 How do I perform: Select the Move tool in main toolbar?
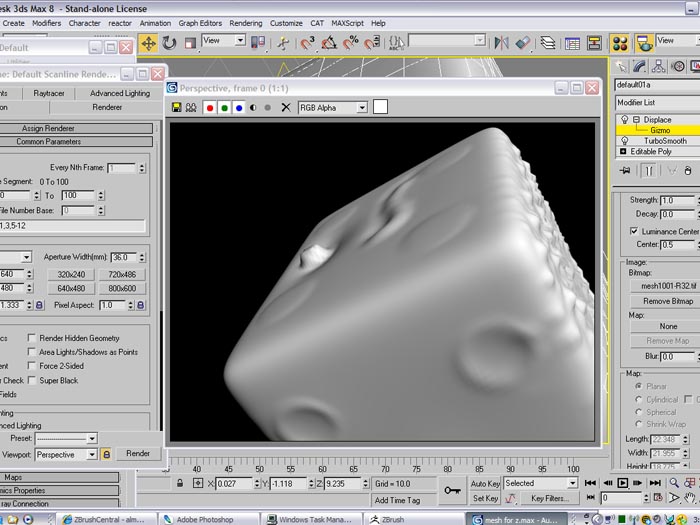148,43
